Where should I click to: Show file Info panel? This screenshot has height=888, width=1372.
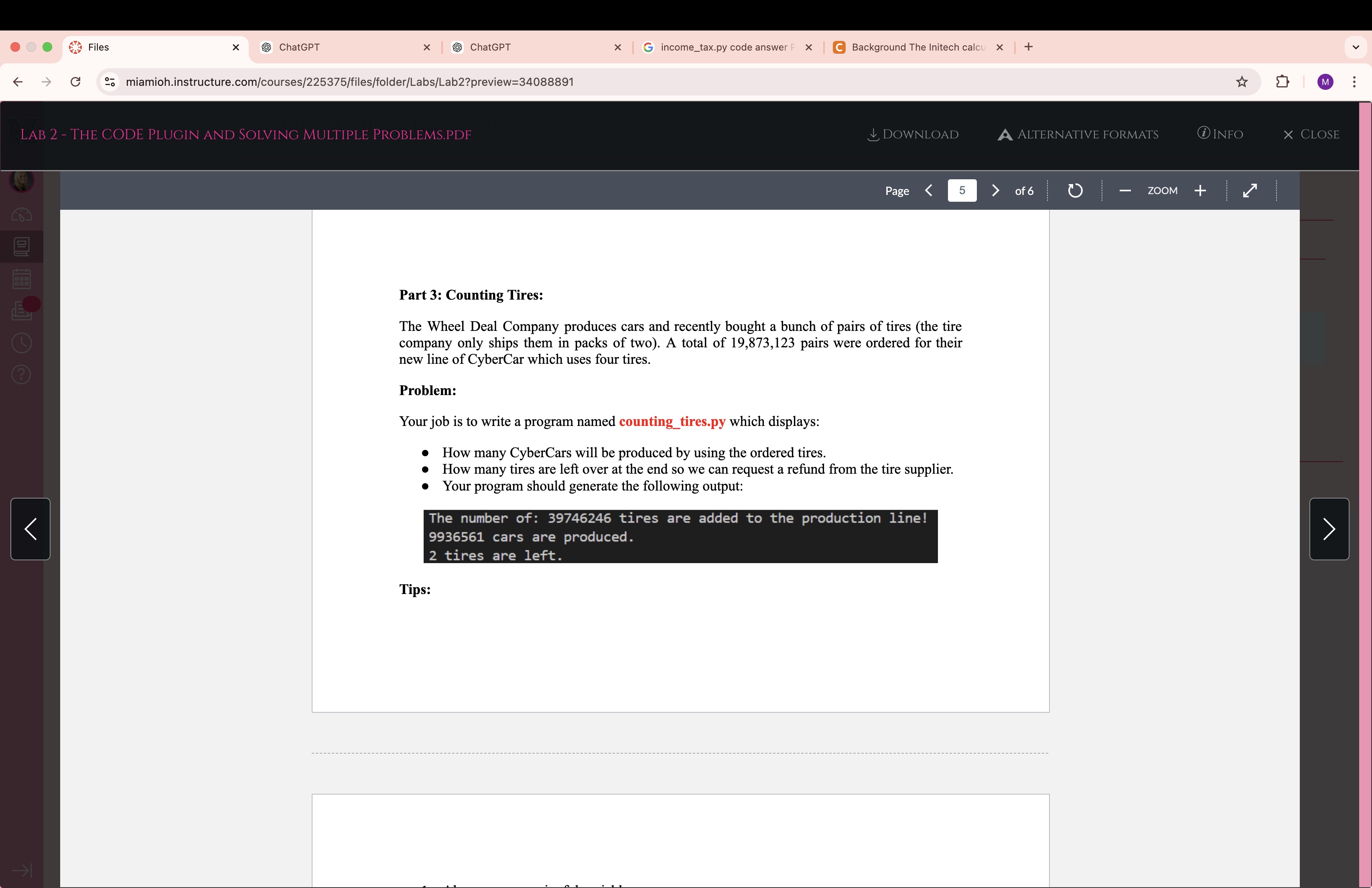click(x=1220, y=134)
